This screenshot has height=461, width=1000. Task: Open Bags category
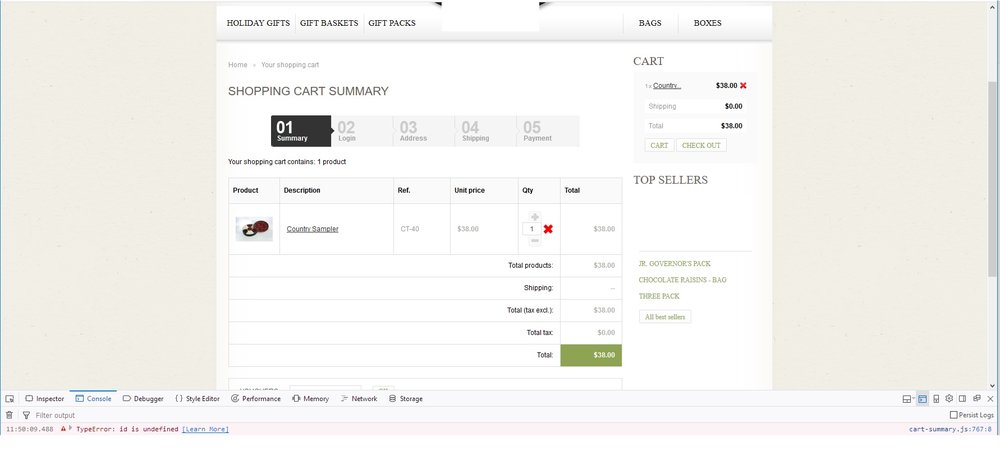pos(650,23)
